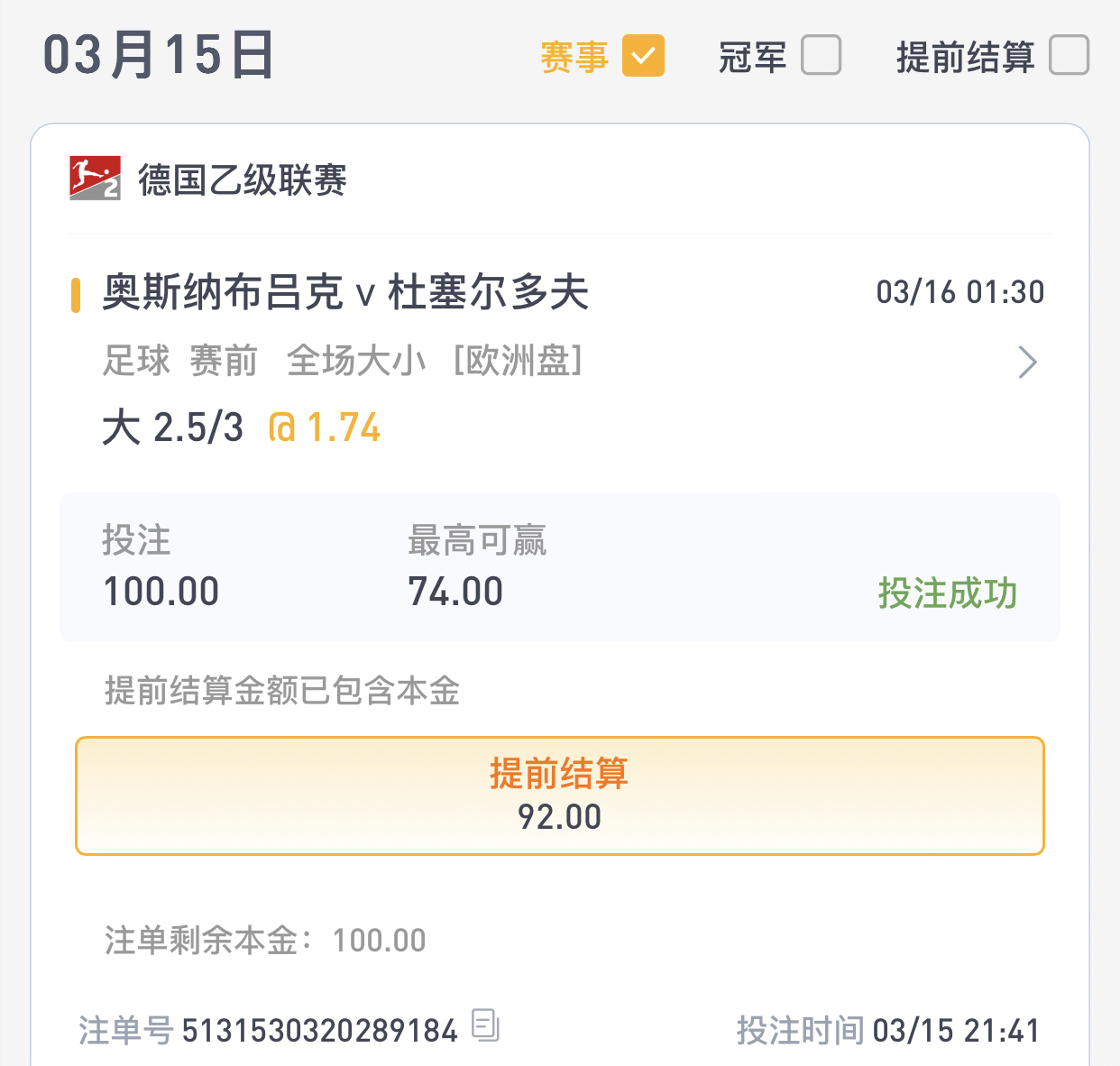The image size is (1120, 1066).
Task: Open the 奥斯纳布吕克 v 杜塞尔多夫 match
Action: click(x=345, y=292)
